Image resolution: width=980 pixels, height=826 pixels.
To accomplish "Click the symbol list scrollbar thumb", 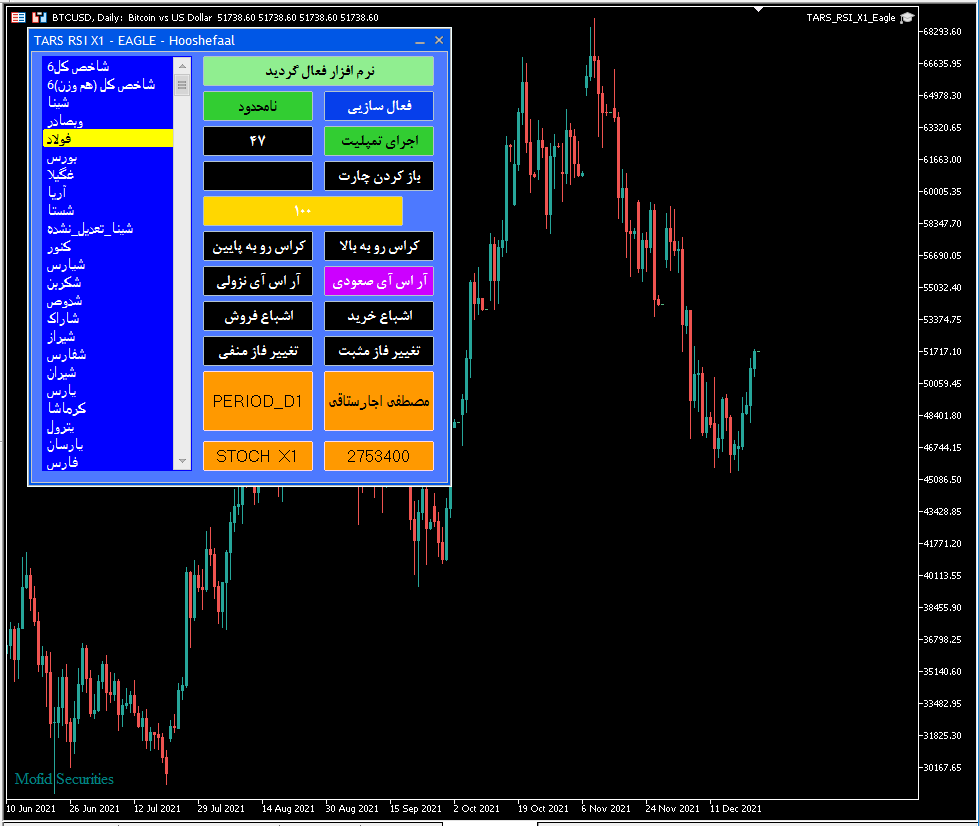I will (182, 84).
